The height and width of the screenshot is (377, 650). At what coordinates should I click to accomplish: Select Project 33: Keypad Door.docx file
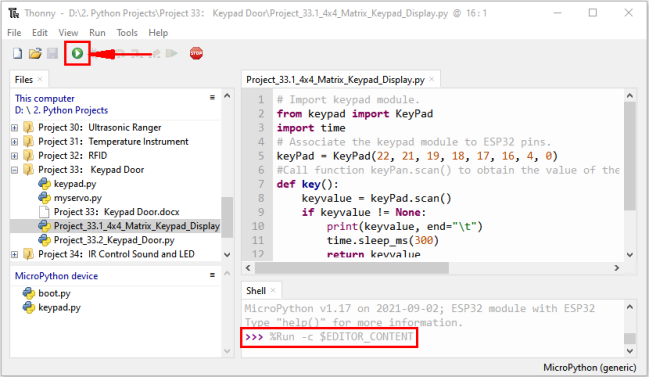click(116, 212)
